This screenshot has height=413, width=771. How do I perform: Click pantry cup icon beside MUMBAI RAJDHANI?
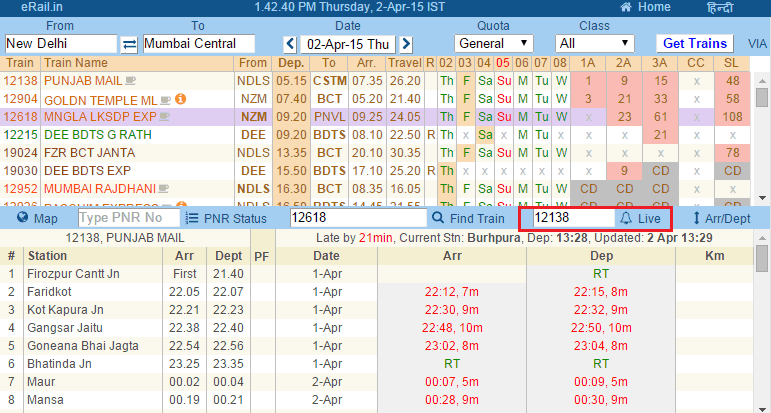point(164,189)
